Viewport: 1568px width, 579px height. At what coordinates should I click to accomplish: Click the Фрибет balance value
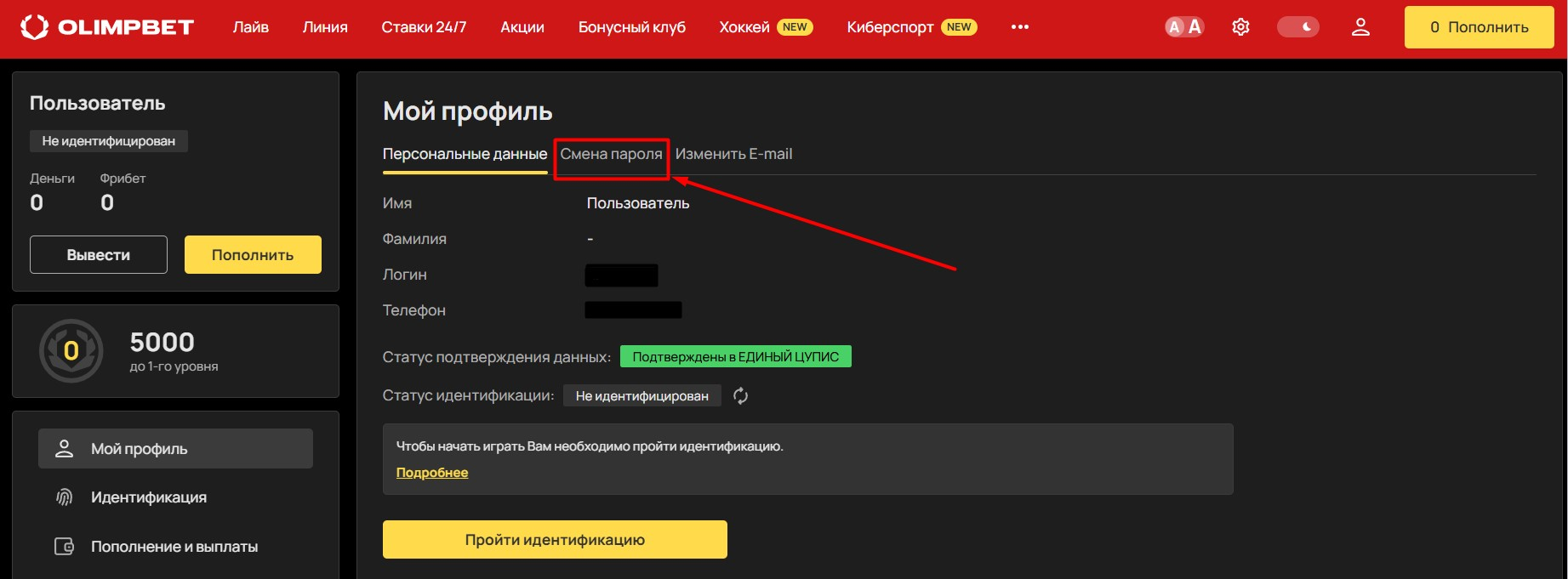click(107, 202)
